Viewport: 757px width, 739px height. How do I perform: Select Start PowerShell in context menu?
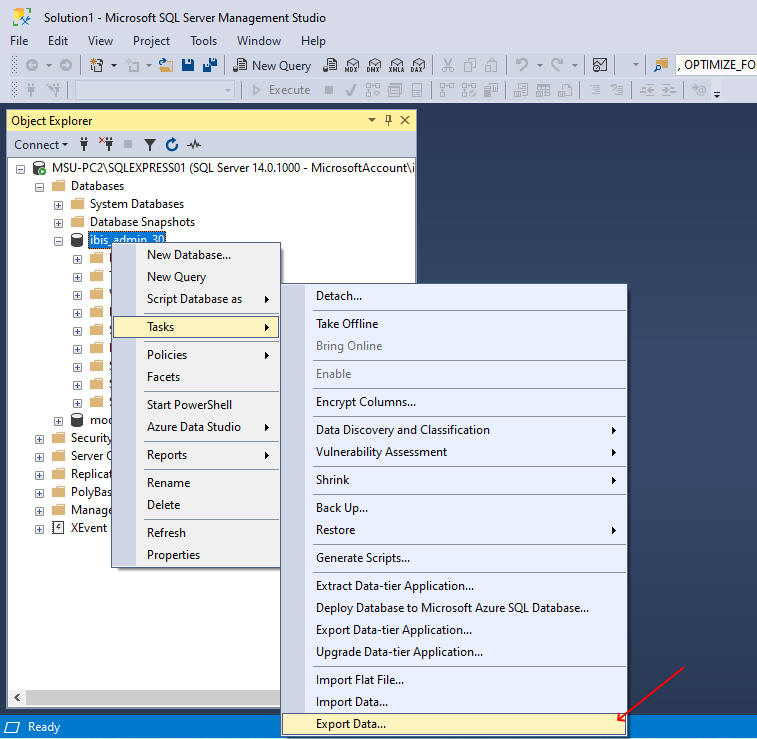[x=196, y=405]
